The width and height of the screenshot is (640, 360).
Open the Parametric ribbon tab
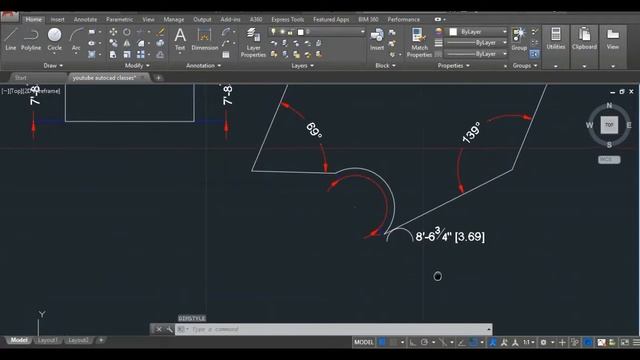click(x=119, y=19)
